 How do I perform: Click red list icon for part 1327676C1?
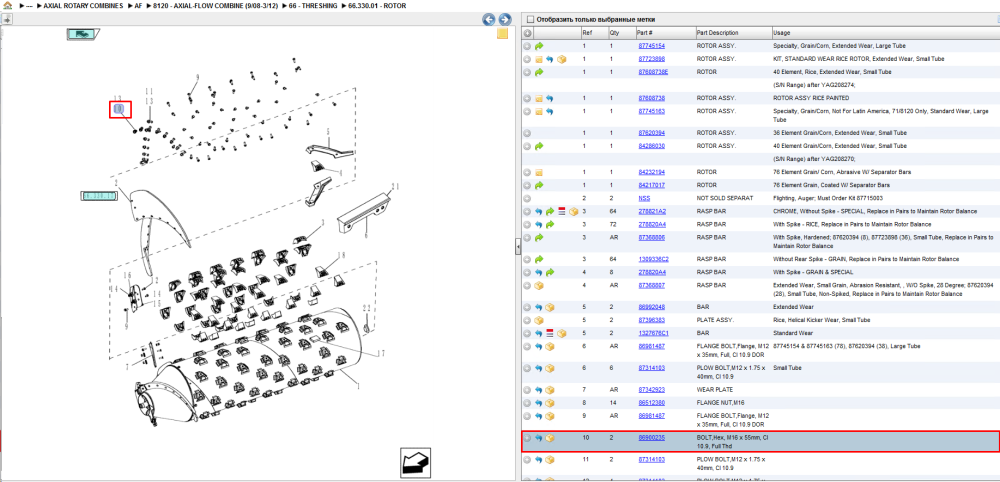point(550,333)
